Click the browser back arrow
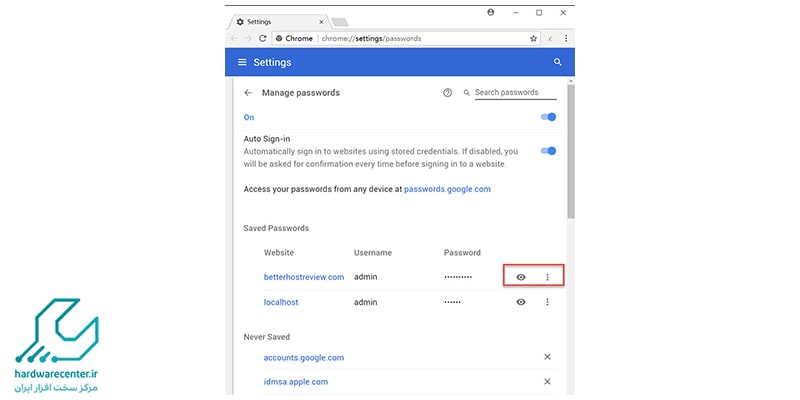 (x=234, y=38)
